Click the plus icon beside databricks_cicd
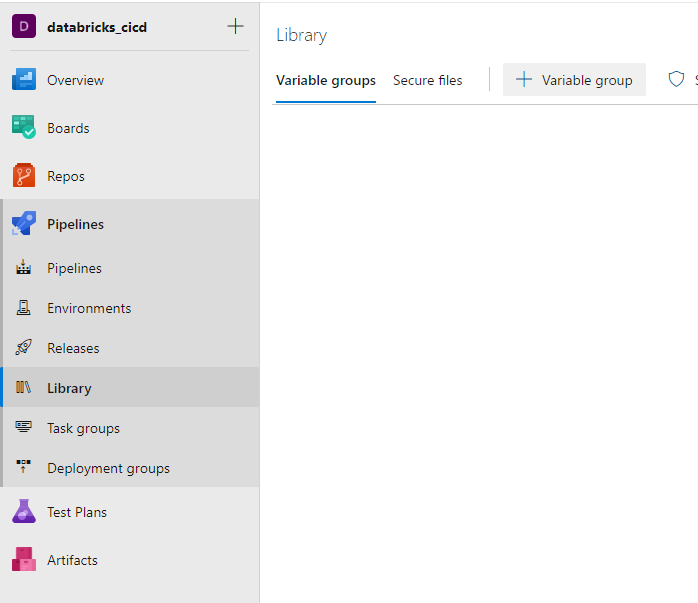 [235, 26]
